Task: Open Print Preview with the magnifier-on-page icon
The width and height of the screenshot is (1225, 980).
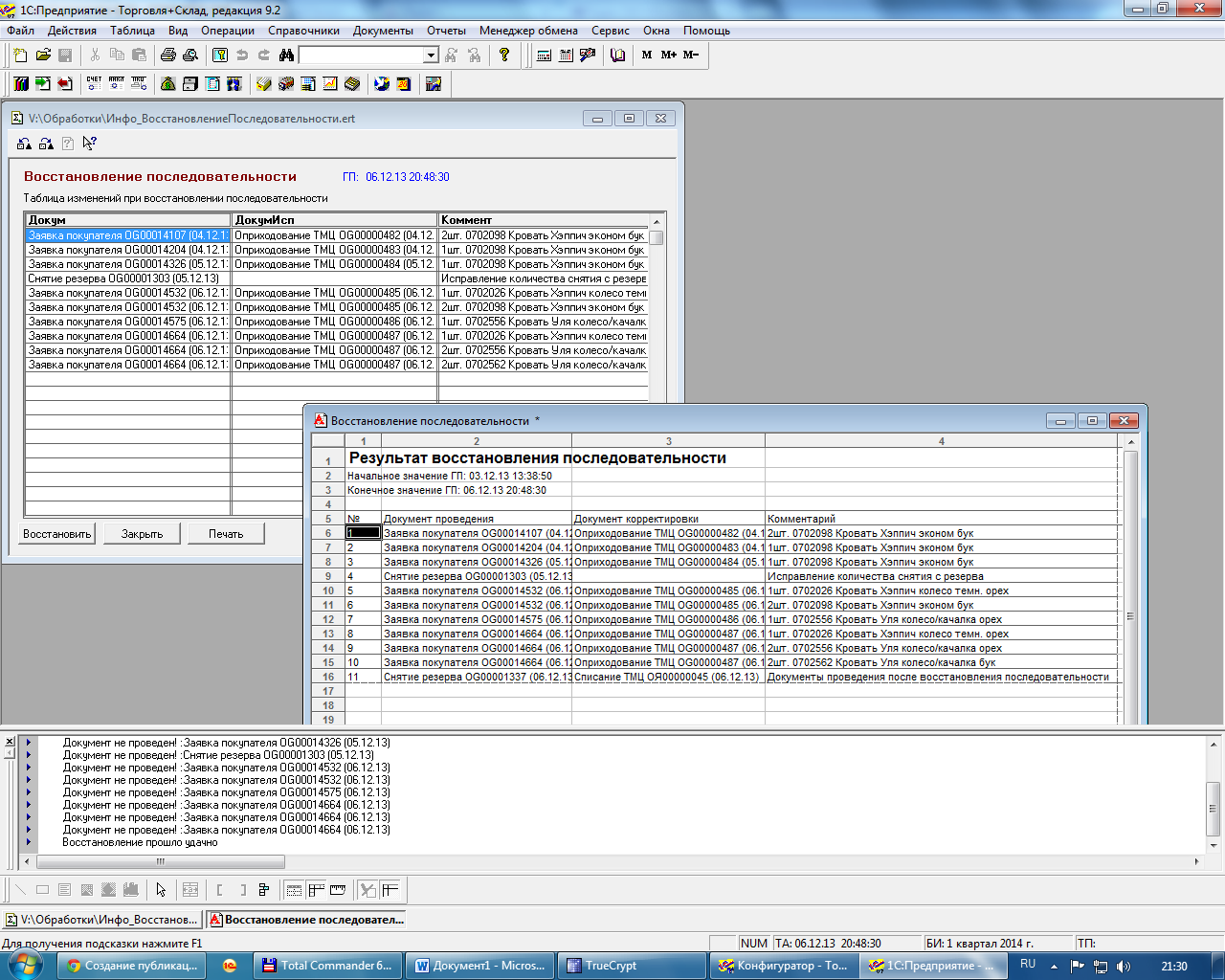Action: point(190,56)
